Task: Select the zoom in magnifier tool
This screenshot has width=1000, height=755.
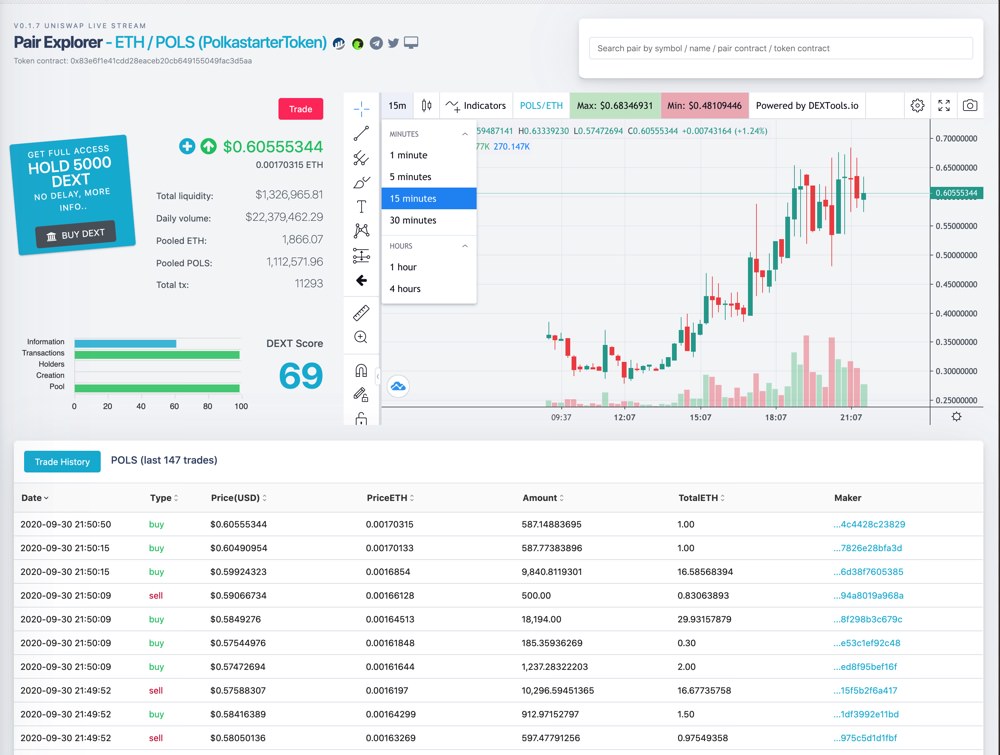Action: pos(361,337)
